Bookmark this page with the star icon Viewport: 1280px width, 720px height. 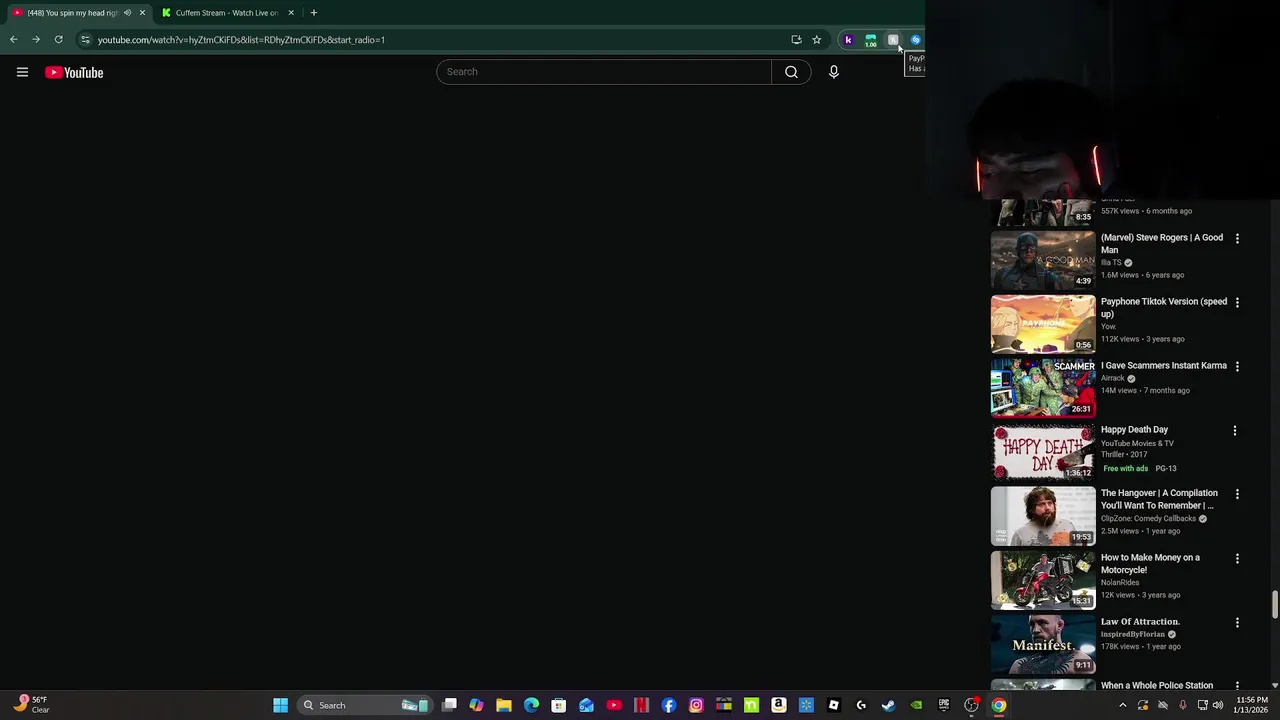pyautogui.click(x=816, y=40)
